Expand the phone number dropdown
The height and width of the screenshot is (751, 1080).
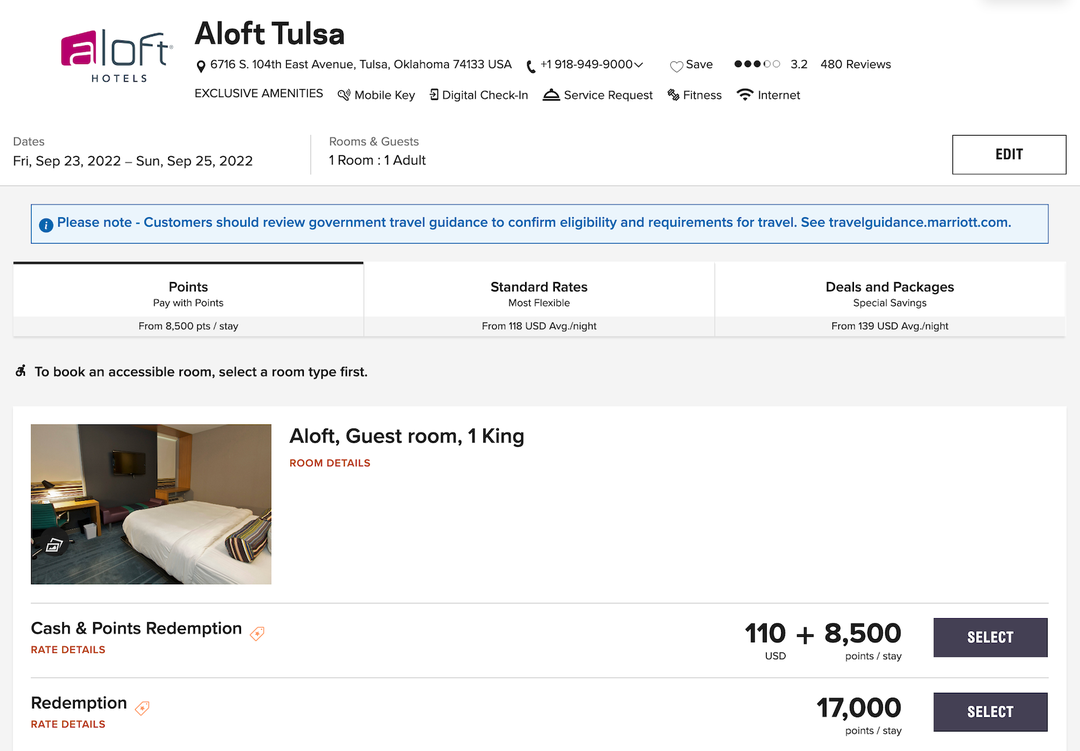[x=636, y=64]
